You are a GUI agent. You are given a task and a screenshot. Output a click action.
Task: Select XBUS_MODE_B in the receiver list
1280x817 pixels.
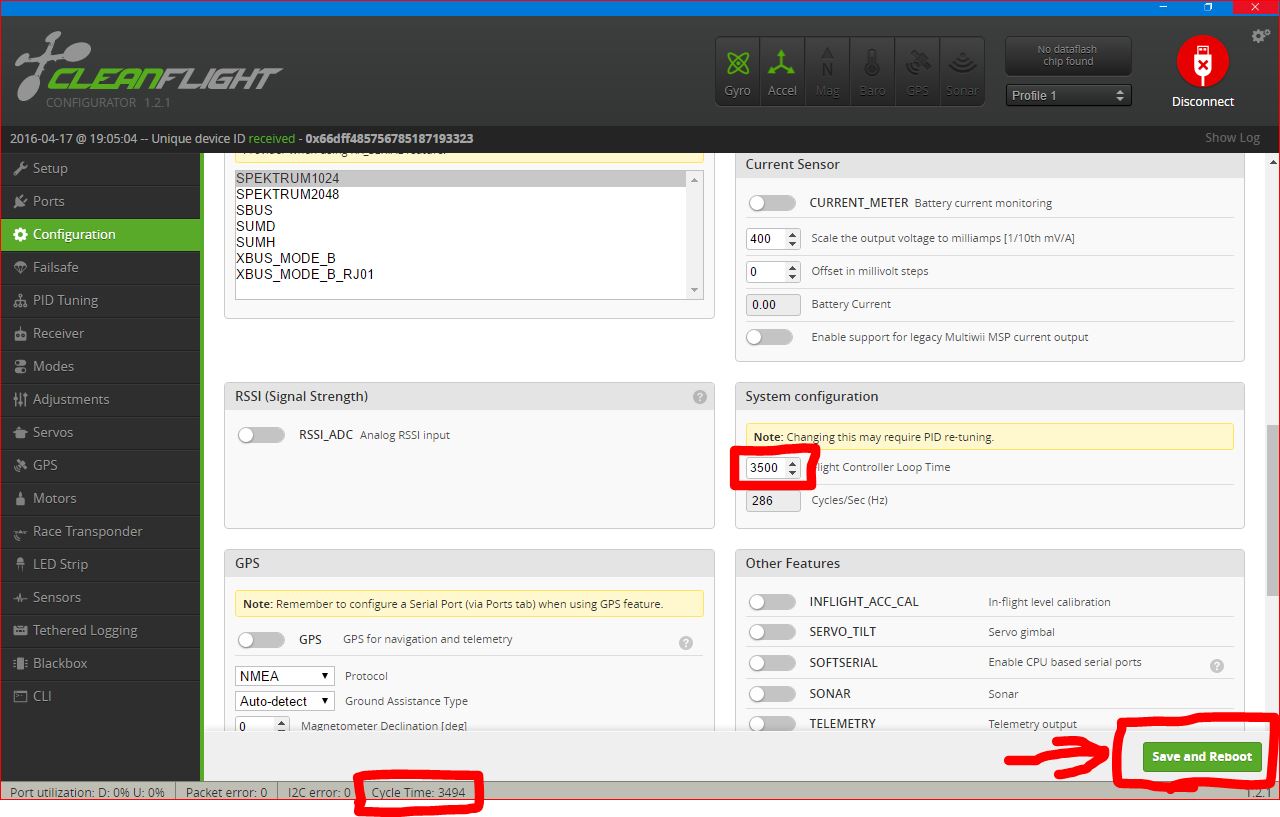pos(461,259)
